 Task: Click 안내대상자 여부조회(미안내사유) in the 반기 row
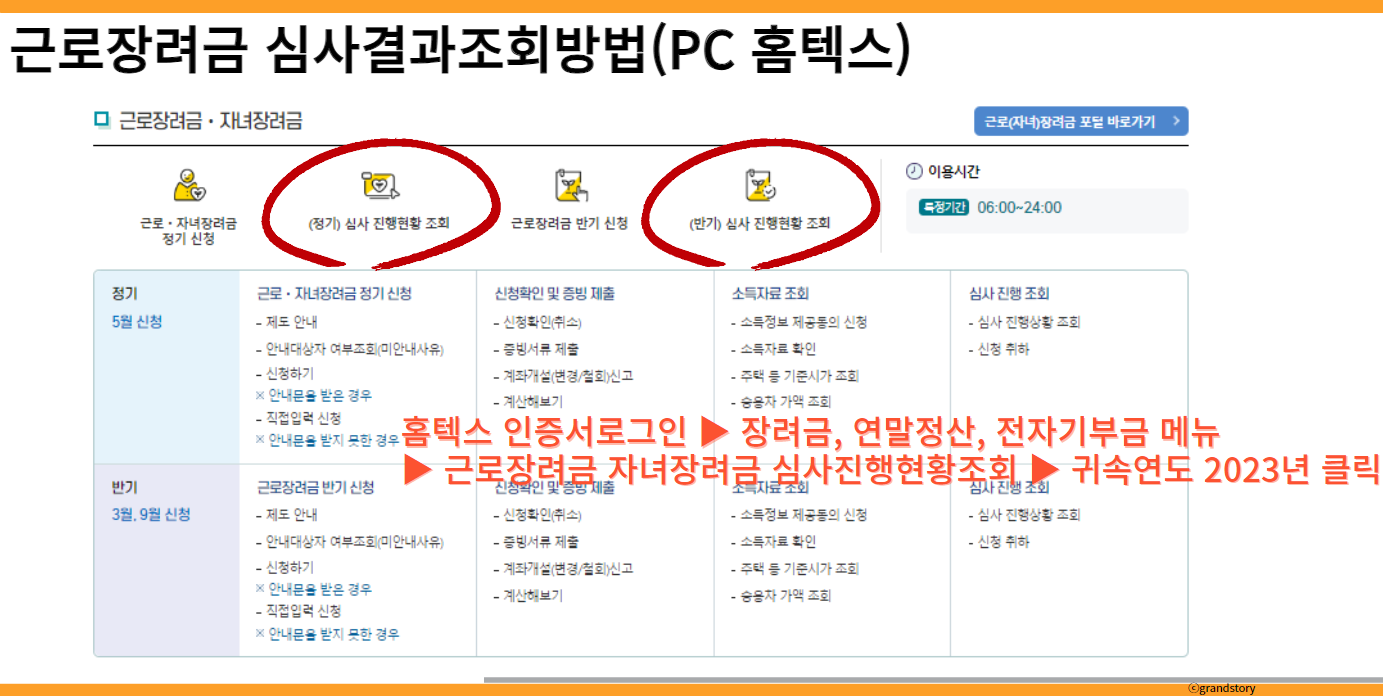point(350,542)
